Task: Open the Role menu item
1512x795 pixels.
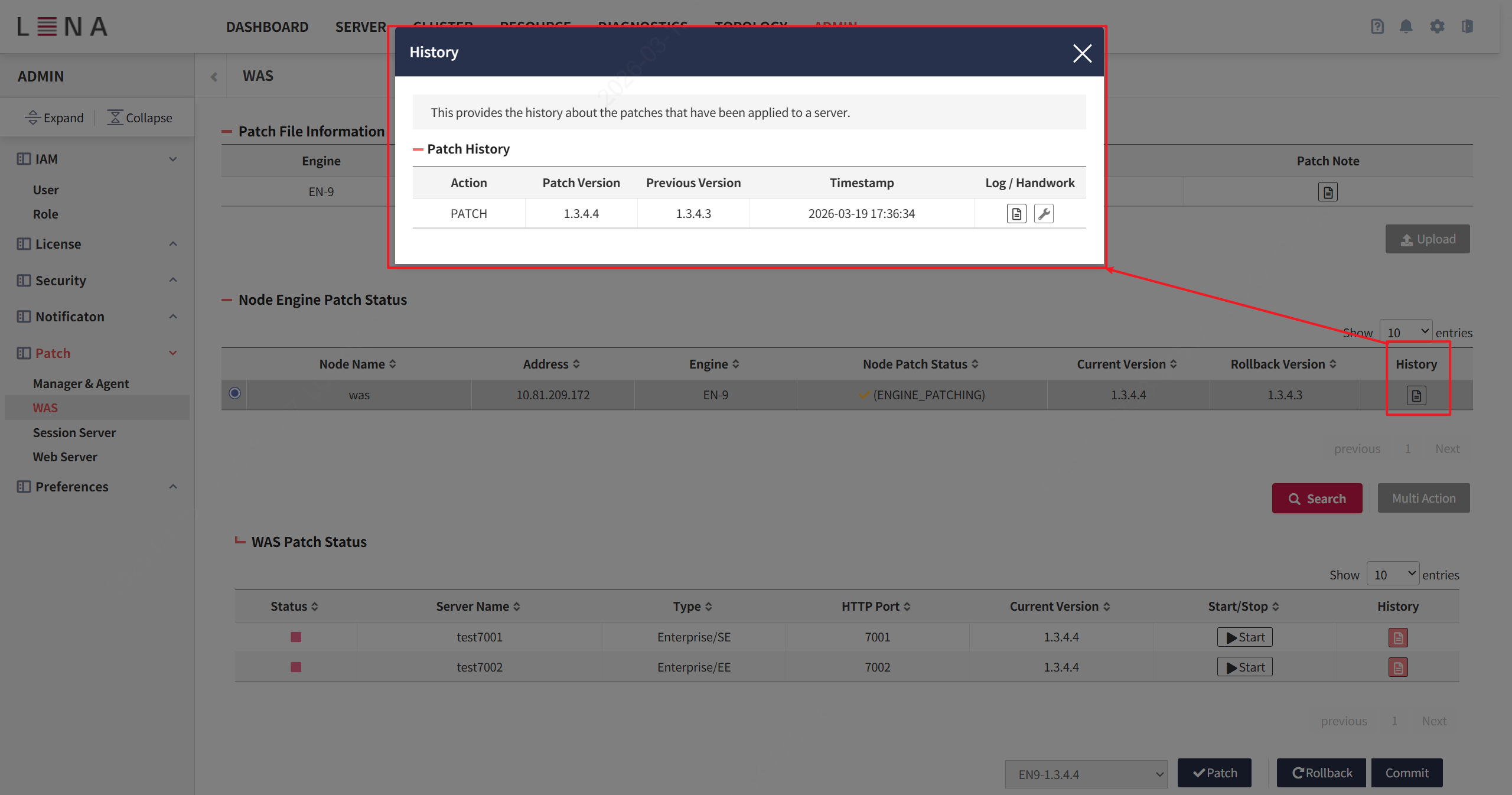Action: [x=45, y=214]
